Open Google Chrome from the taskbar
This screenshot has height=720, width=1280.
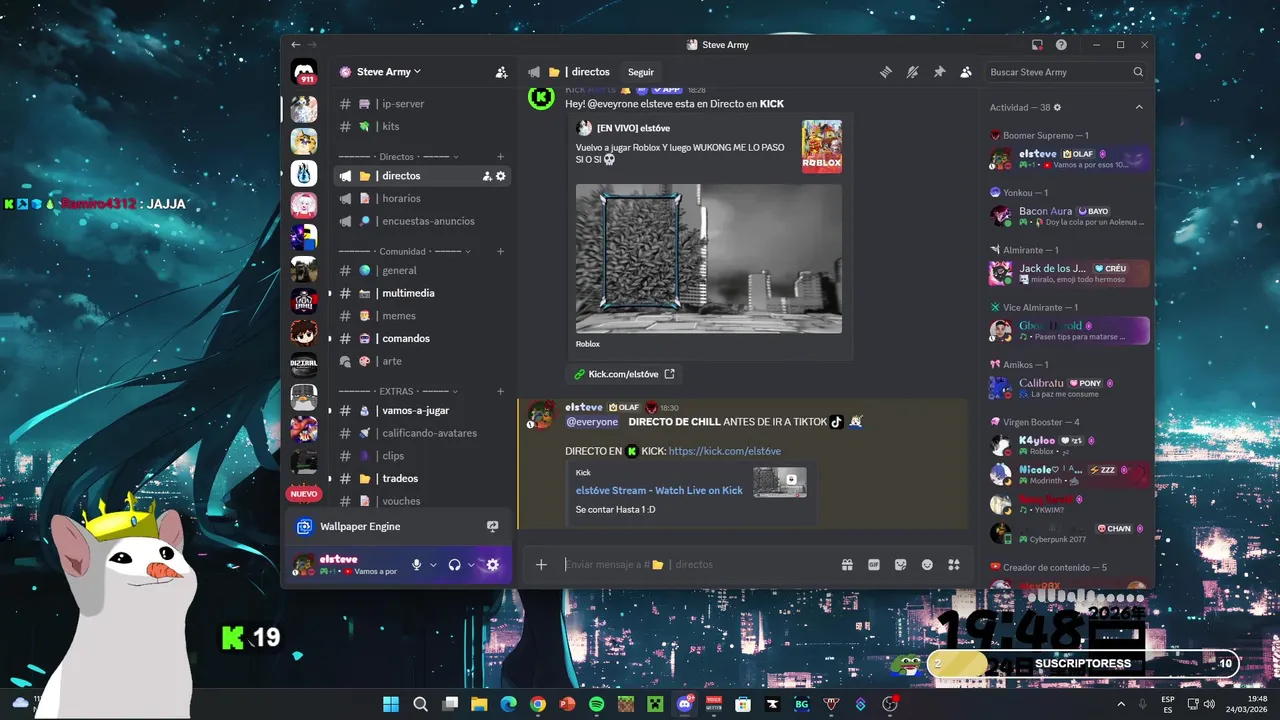(538, 704)
